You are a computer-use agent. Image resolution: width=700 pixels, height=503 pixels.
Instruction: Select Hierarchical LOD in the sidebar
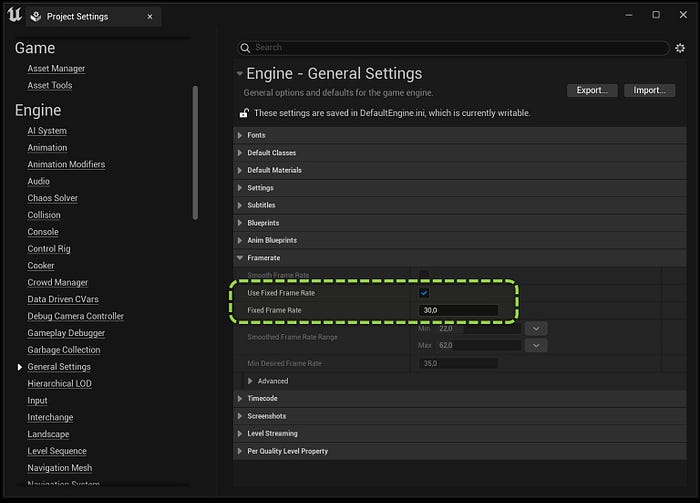pyautogui.click(x=59, y=383)
